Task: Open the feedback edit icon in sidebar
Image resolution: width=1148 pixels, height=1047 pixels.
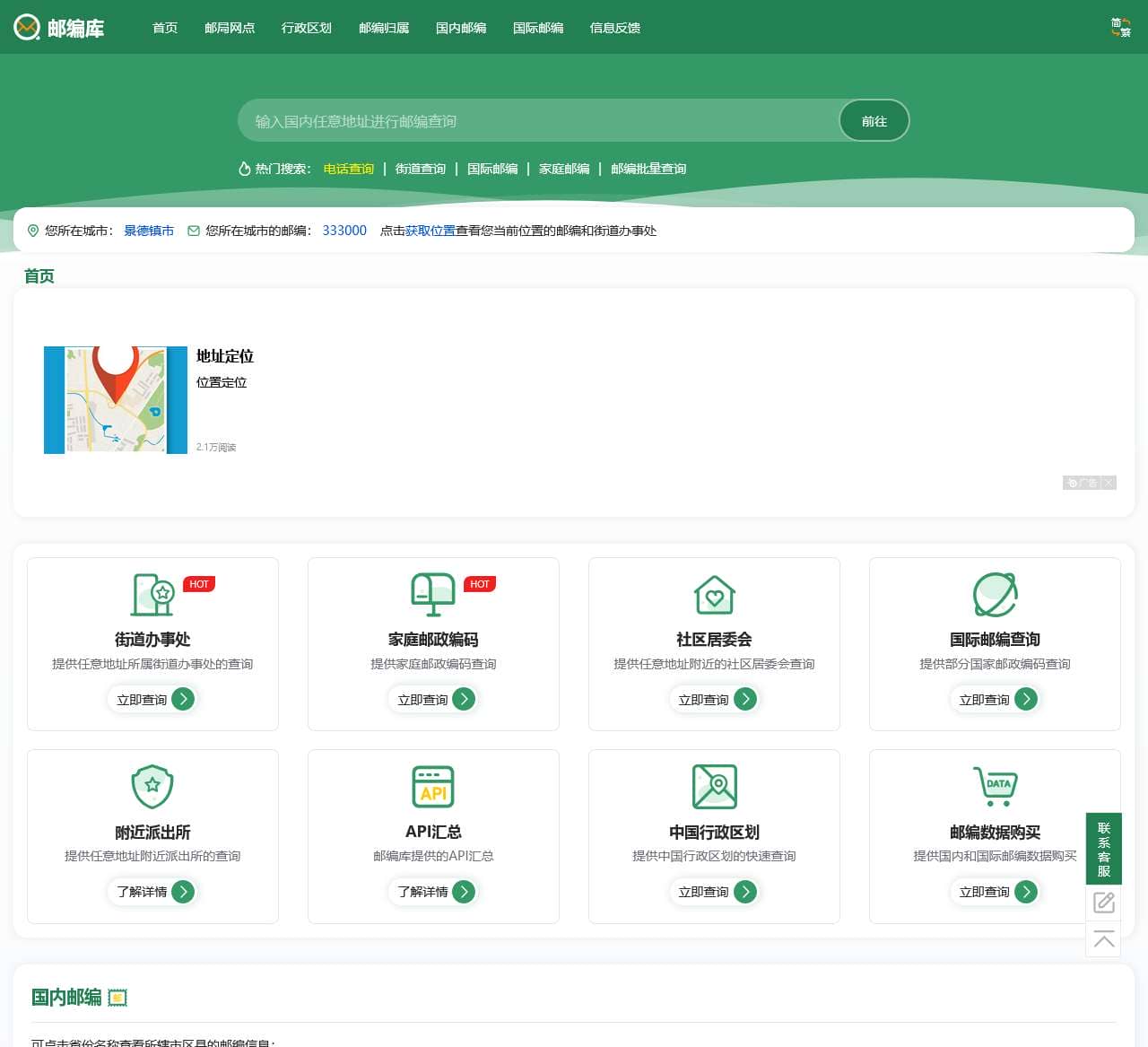Action: (x=1103, y=903)
